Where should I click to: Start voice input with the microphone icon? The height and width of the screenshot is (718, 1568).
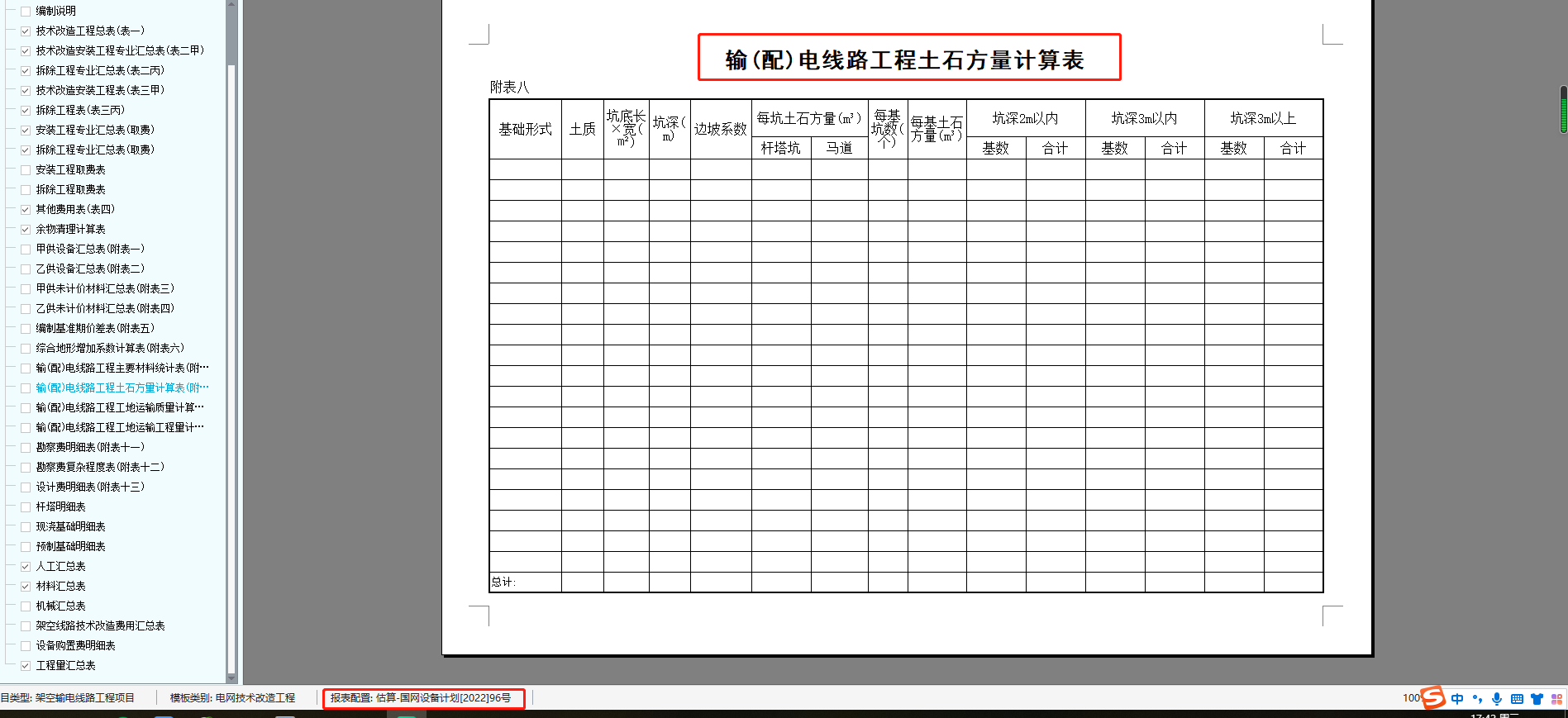tap(1497, 699)
